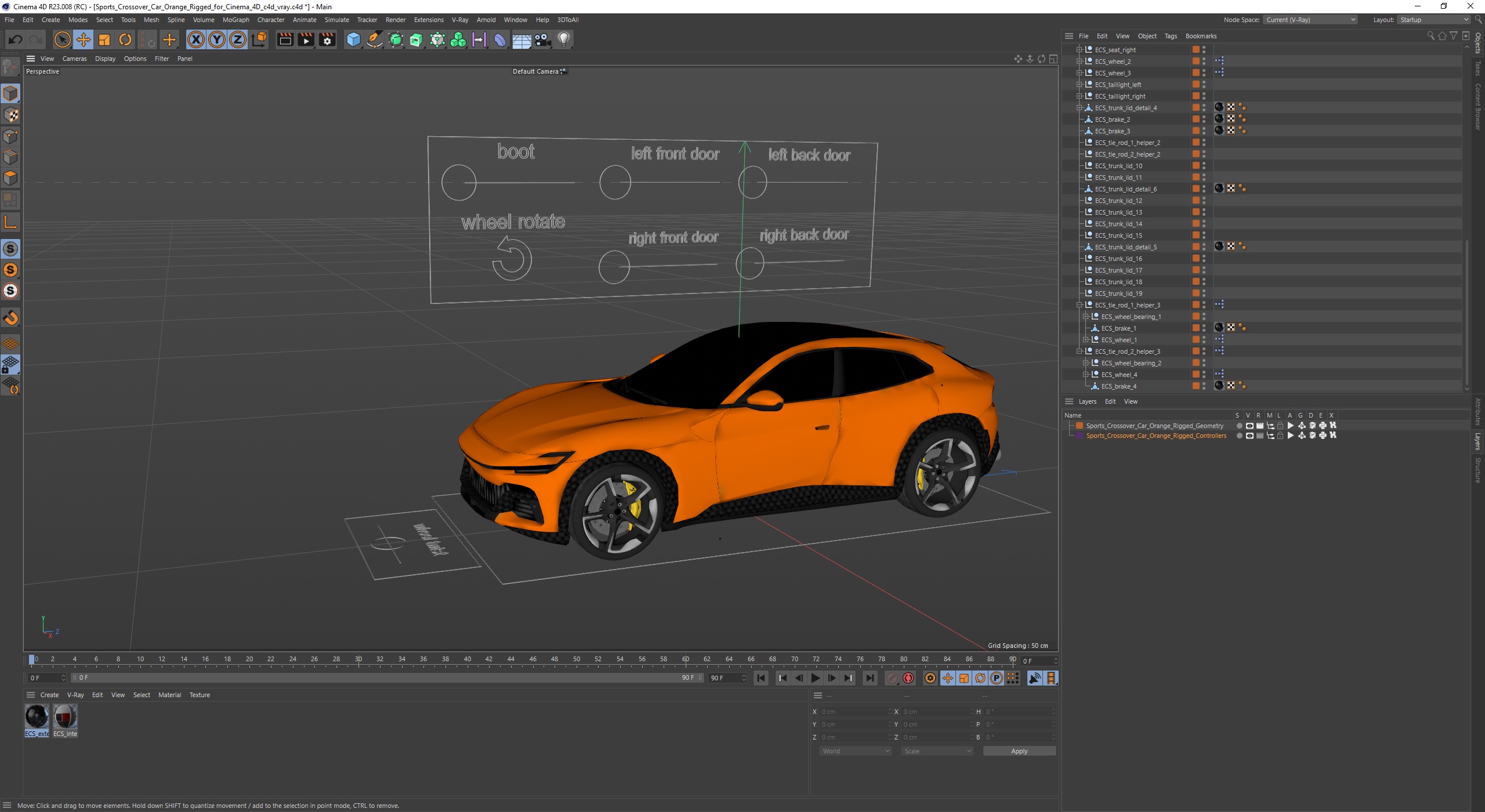This screenshot has width=1485, height=812.
Task: Open the MoGraph menu
Action: pos(236,20)
